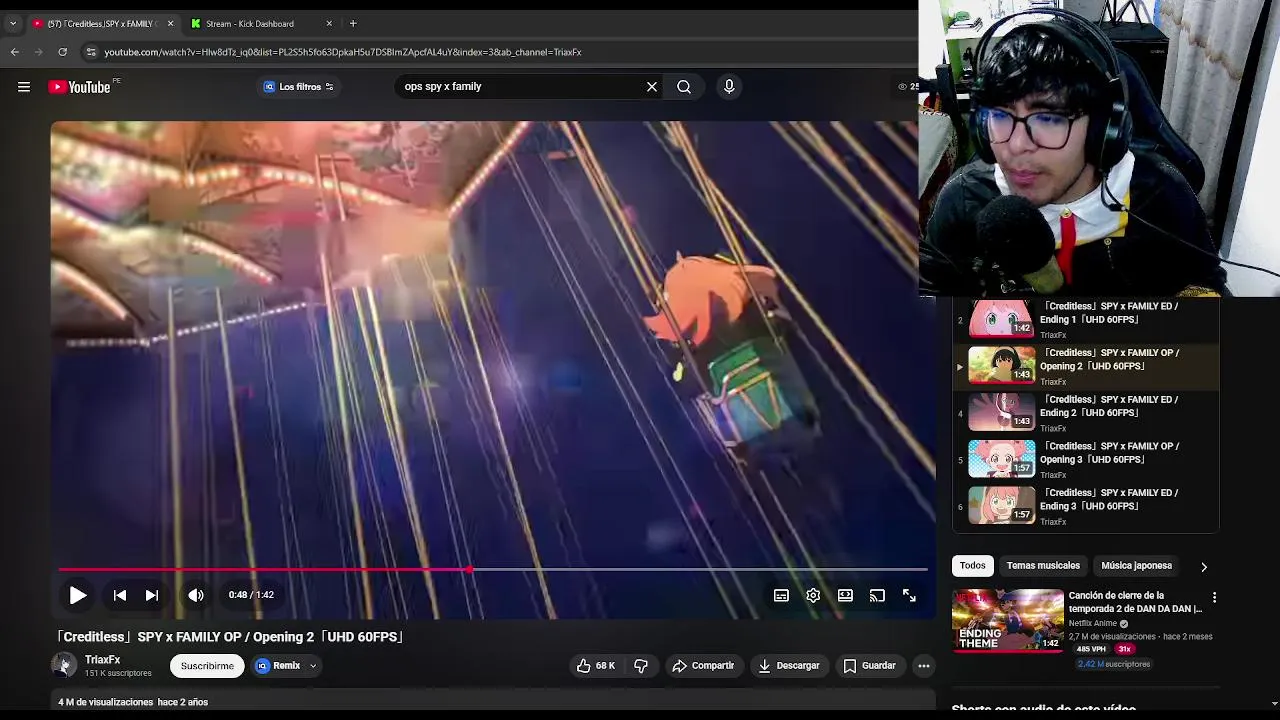
Task: Switch to theater mode
Action: 845,595
